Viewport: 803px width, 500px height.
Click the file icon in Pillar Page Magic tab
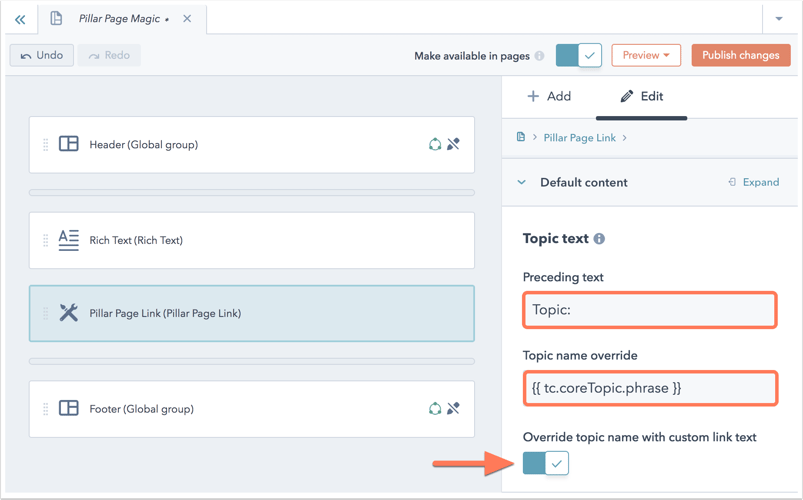(x=56, y=18)
